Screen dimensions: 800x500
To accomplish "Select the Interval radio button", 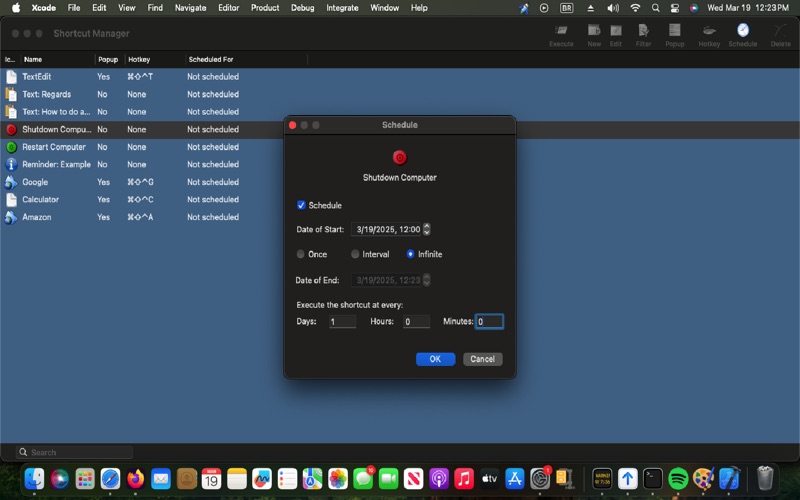I will click(x=355, y=254).
